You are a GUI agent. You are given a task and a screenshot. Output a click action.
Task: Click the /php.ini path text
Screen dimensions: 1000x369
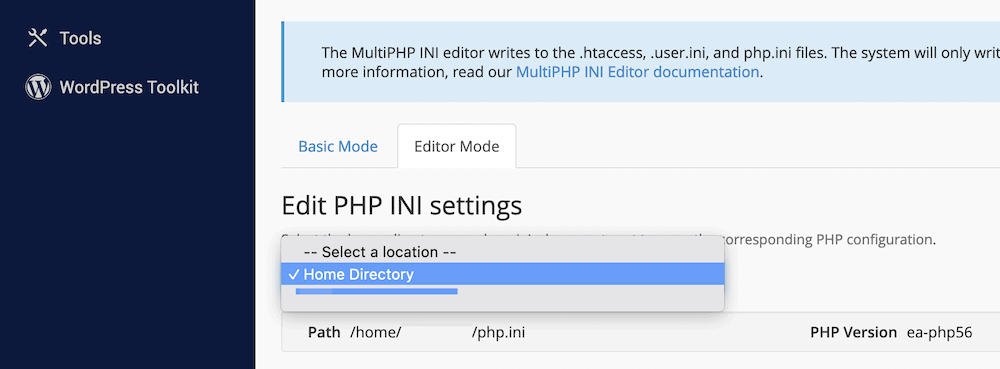tap(499, 333)
